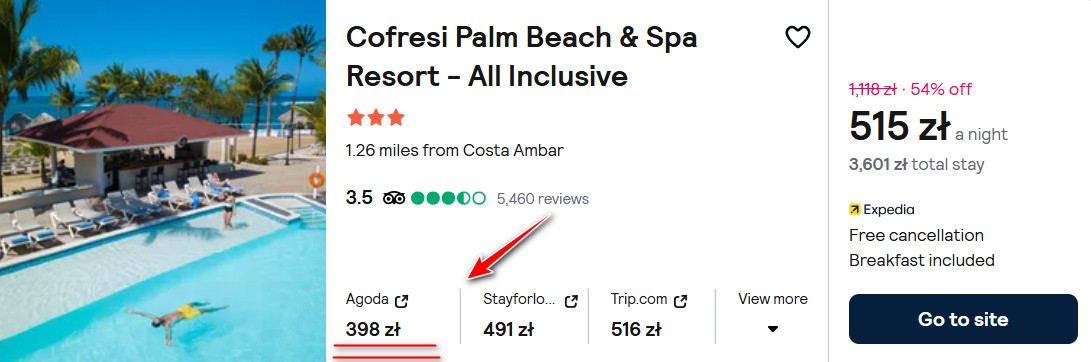Open the View more deals label
Viewport: 1091px width, 362px height.
point(772,299)
